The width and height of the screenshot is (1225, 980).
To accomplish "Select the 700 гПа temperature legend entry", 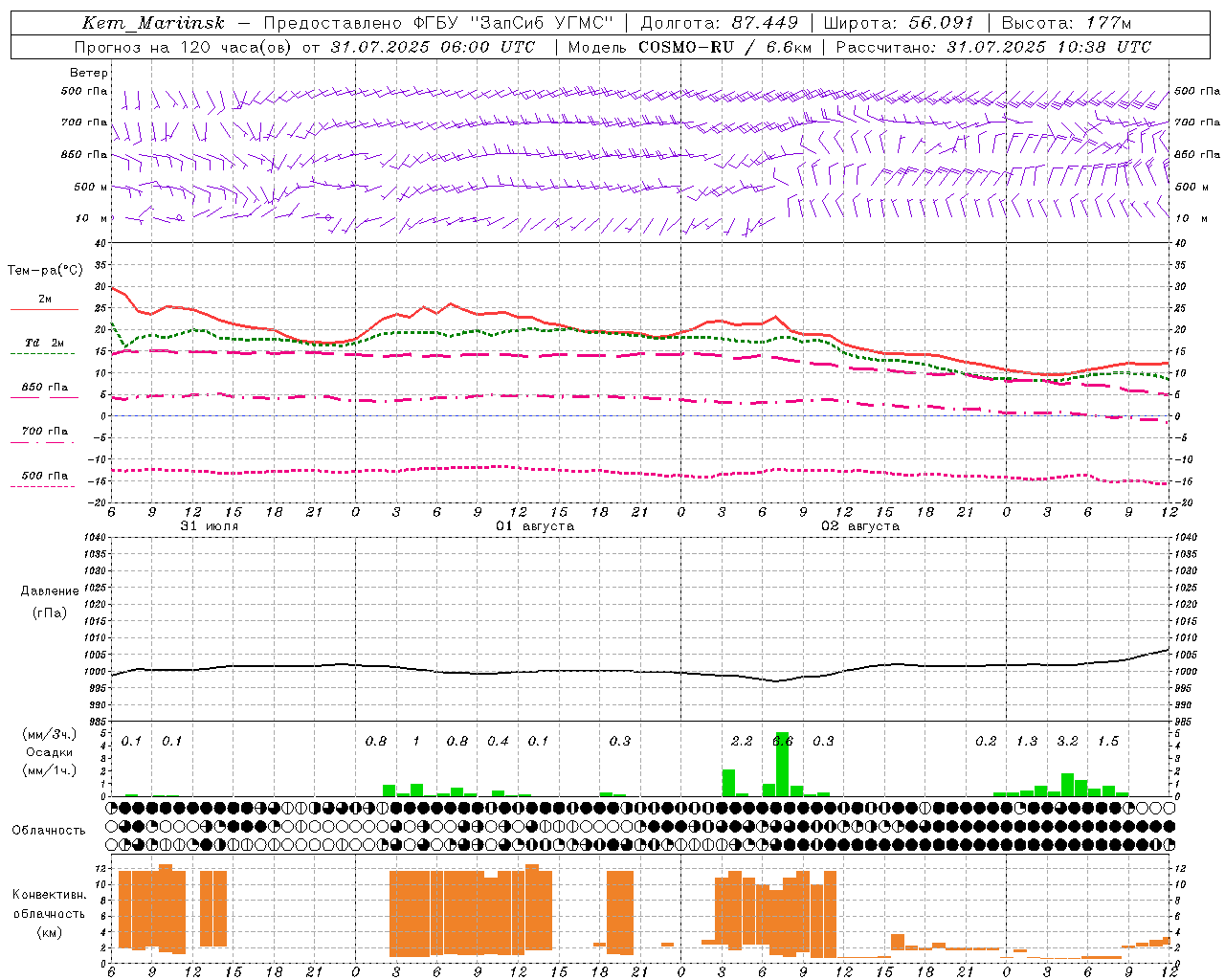I will (x=45, y=431).
